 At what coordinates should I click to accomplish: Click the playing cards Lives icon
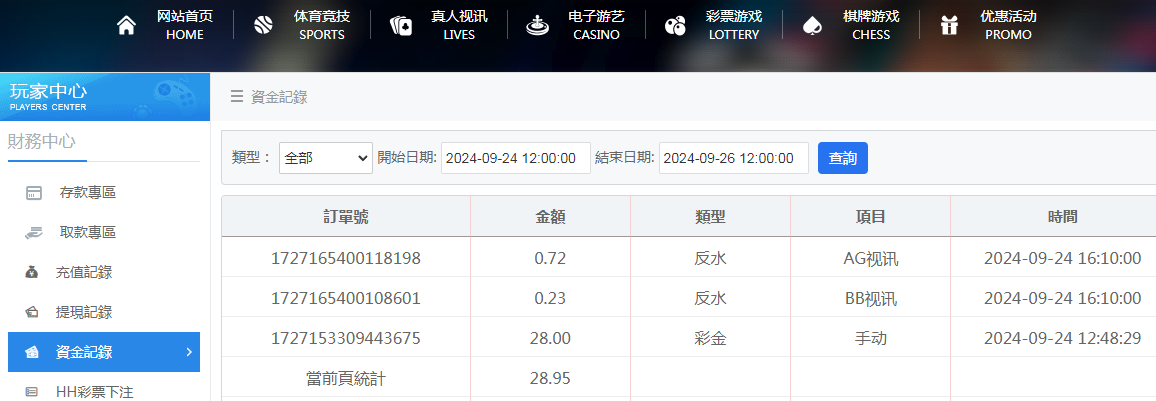point(400,26)
